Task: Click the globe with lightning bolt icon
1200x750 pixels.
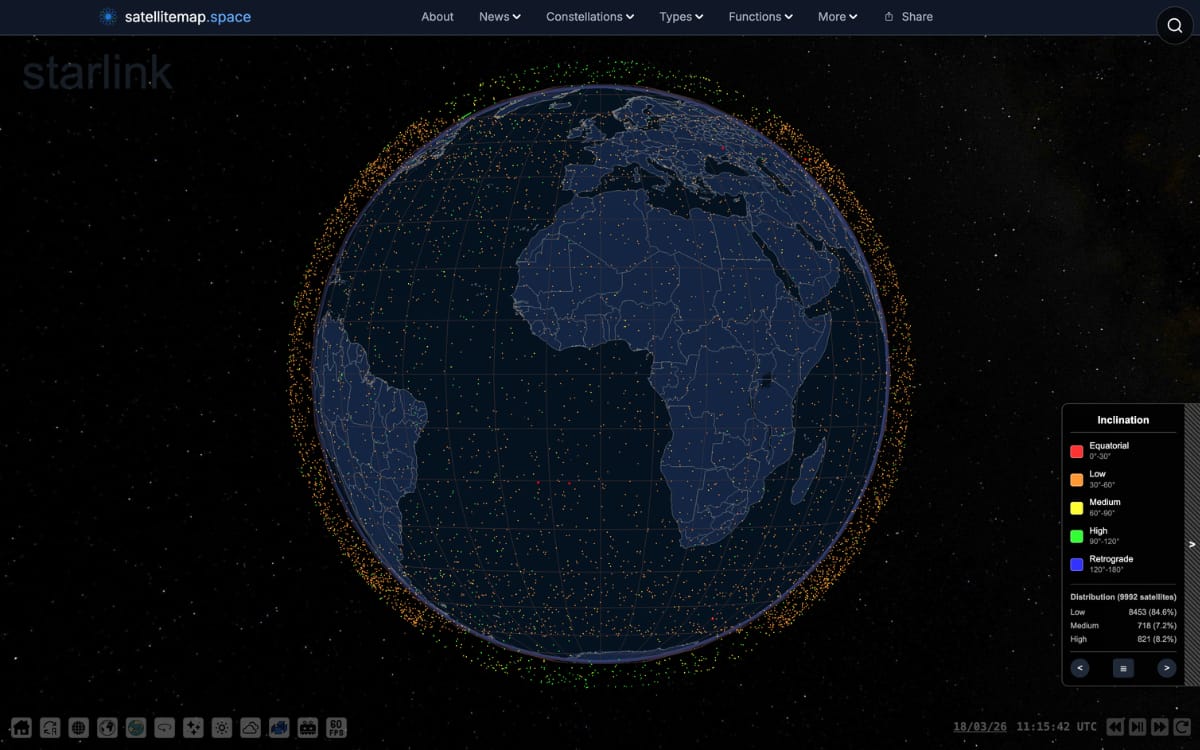Action: 107,727
